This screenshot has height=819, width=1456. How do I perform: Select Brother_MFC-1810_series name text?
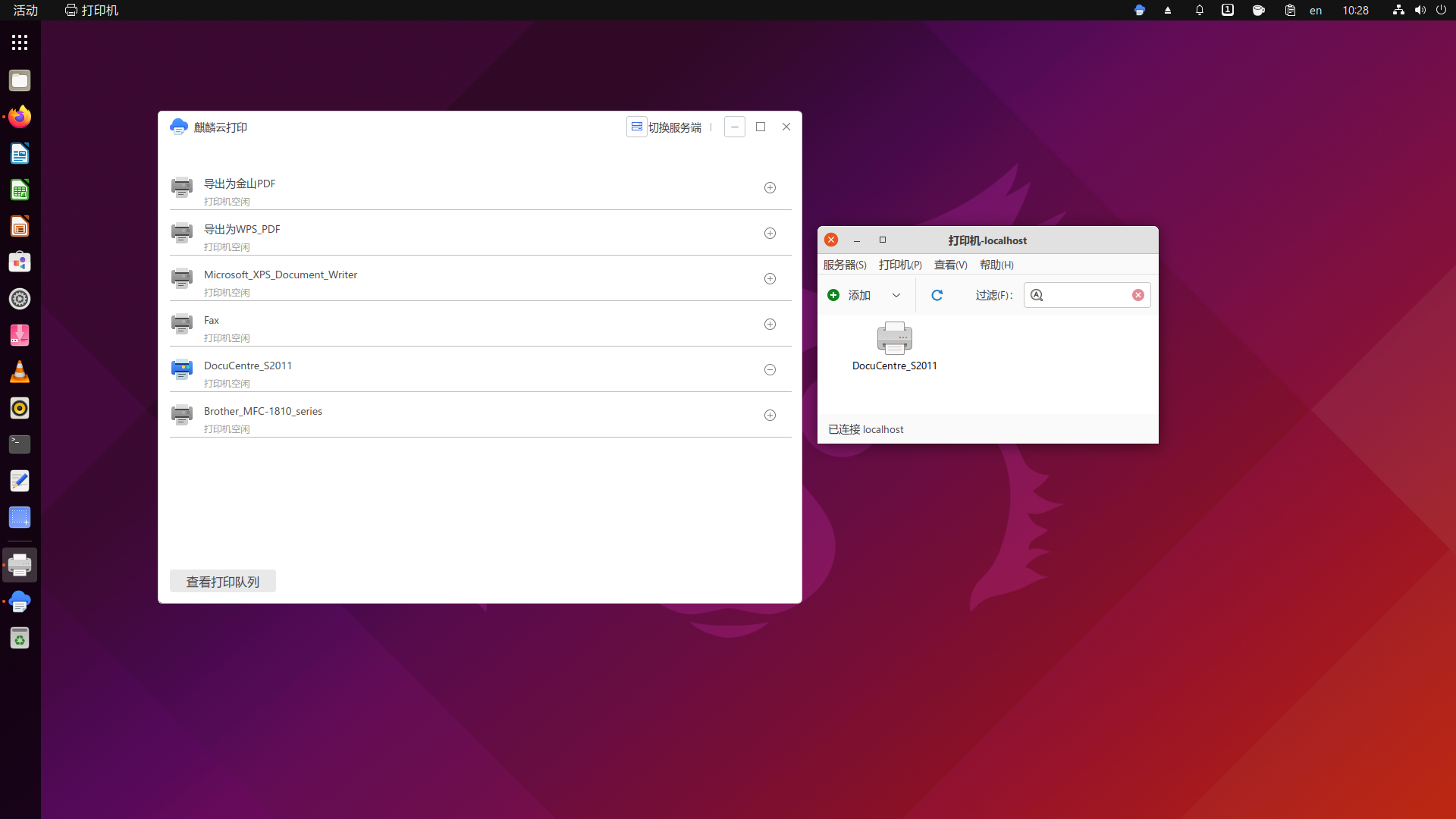263,411
